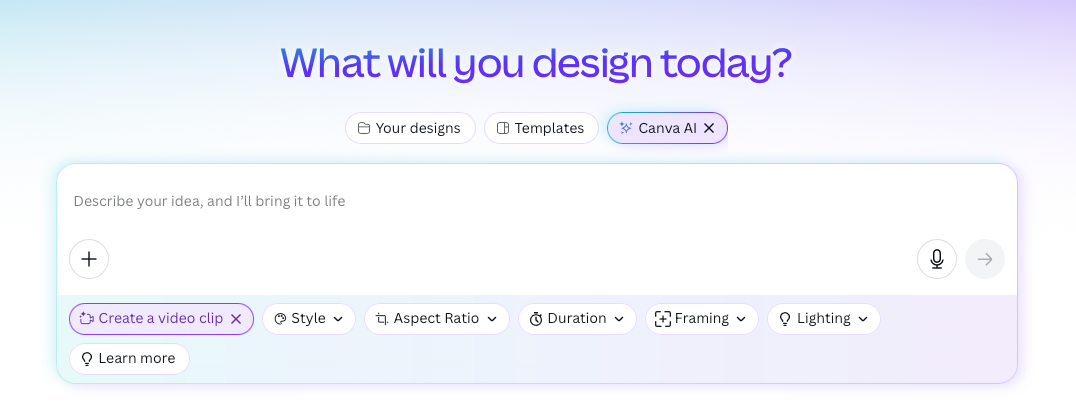This screenshot has width=1076, height=417.
Task: Close the Canva AI mode with X
Action: (x=710, y=128)
